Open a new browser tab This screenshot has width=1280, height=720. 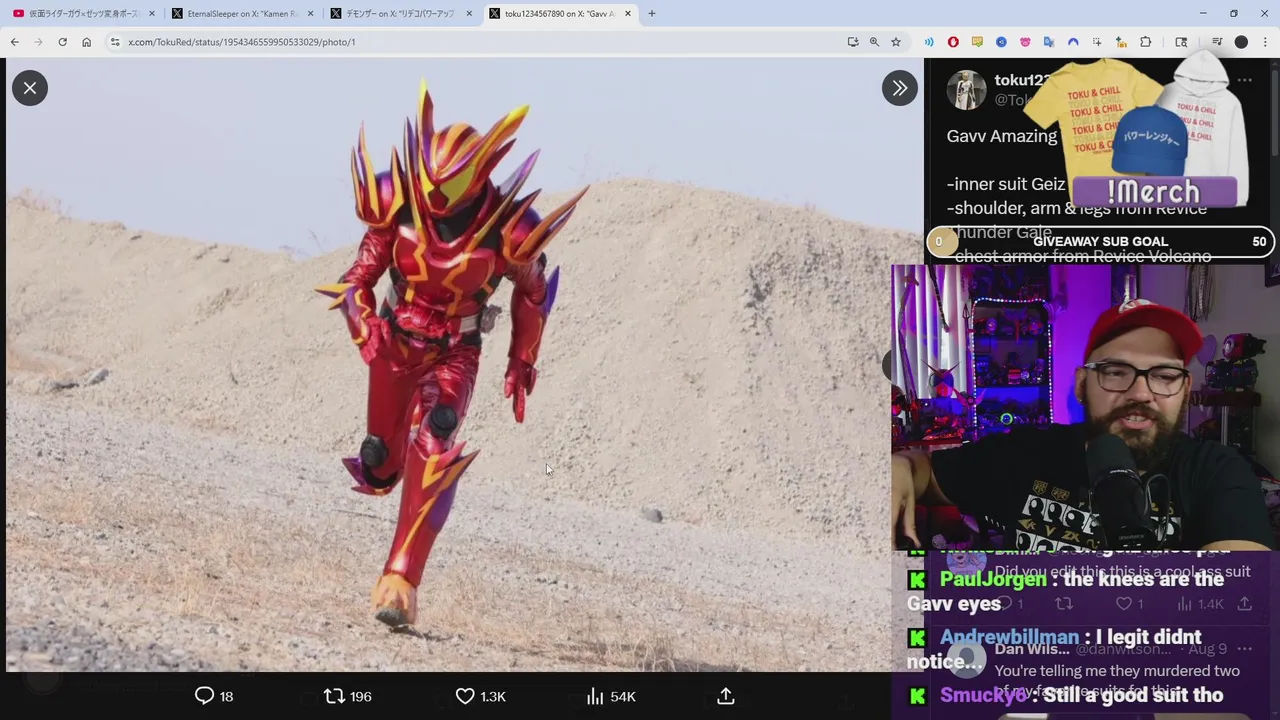(x=652, y=14)
